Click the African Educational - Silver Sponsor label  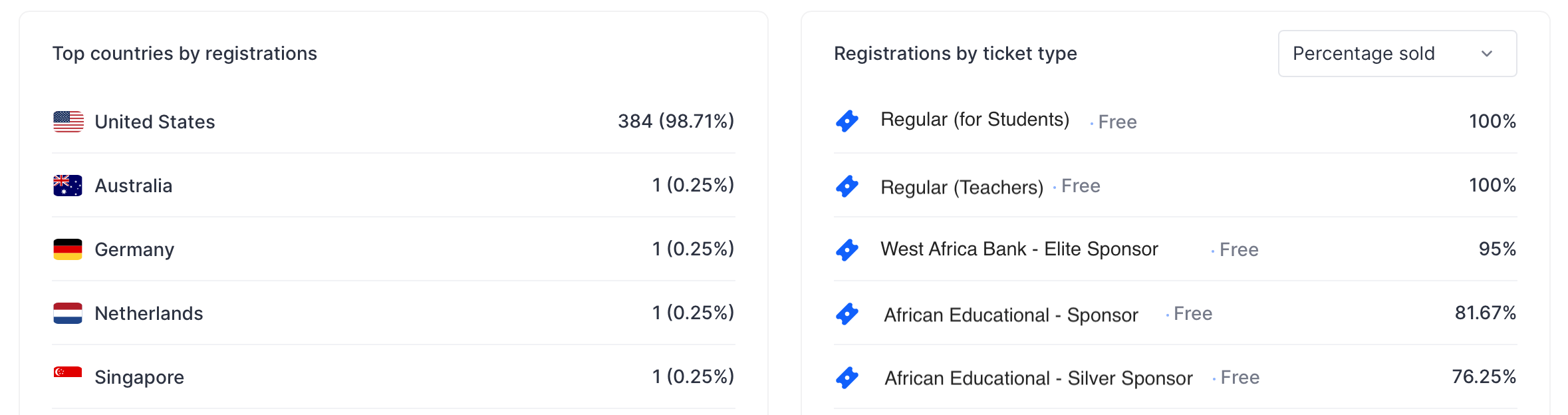1039,378
